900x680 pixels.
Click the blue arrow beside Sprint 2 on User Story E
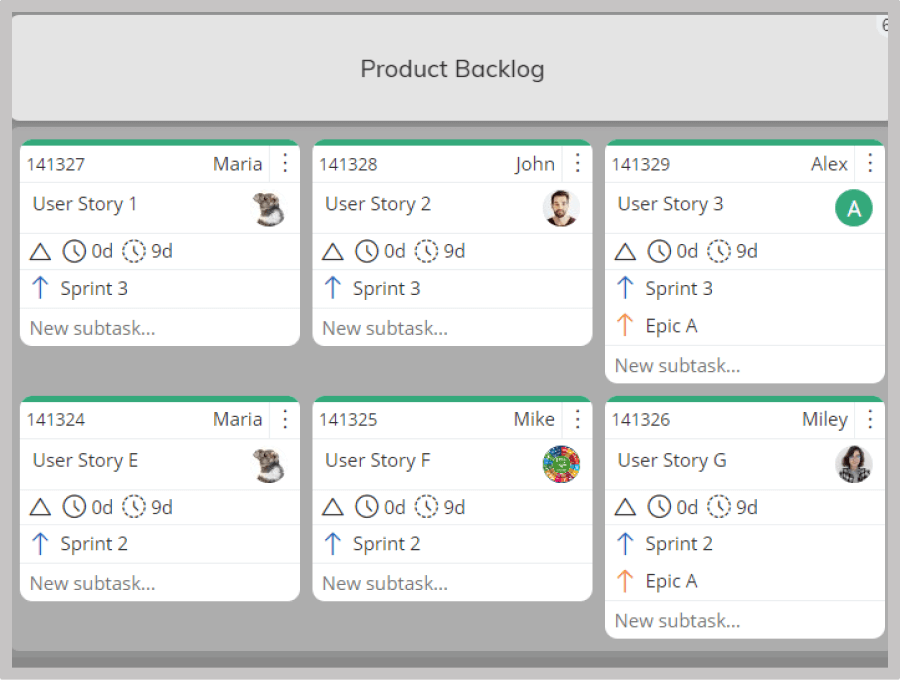(40, 543)
